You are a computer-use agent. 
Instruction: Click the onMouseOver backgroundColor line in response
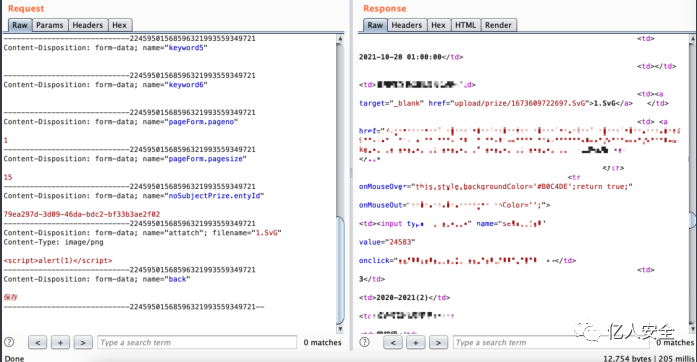tap(496, 187)
